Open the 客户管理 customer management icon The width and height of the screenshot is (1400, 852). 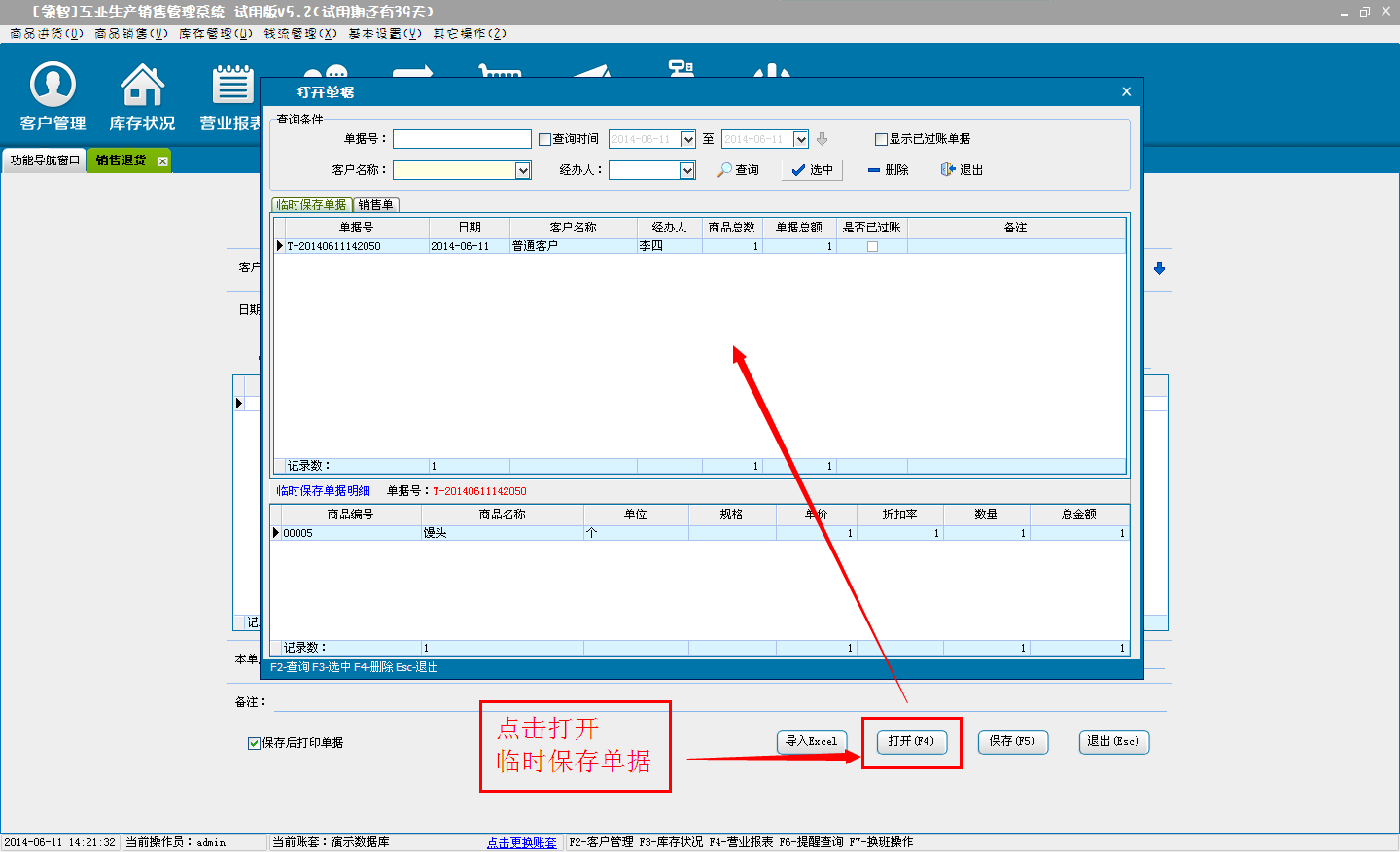pos(52,95)
